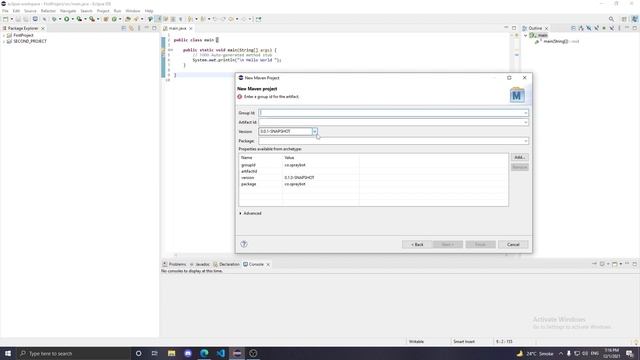Open File Explorer from the taskbar
This screenshot has height=360, width=640.
(171, 353)
